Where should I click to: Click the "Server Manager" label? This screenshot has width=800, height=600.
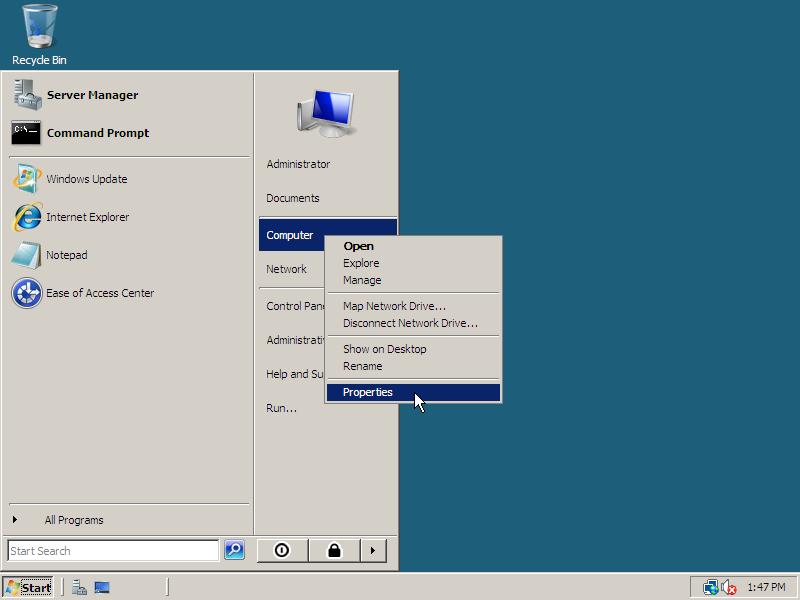coord(92,95)
